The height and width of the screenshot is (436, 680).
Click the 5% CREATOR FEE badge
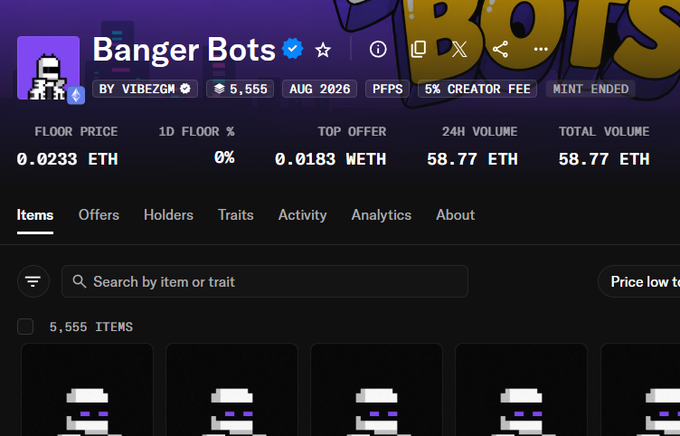pos(477,89)
